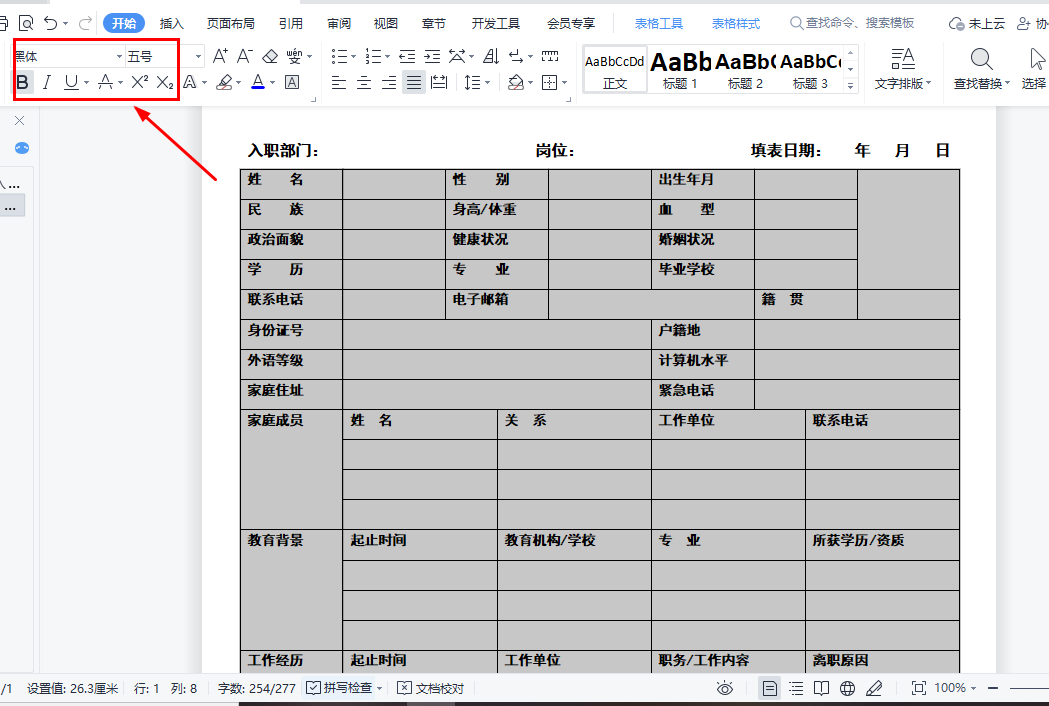The width and height of the screenshot is (1049, 706).
Task: Apply strikethrough text icon
Action: click(106, 82)
